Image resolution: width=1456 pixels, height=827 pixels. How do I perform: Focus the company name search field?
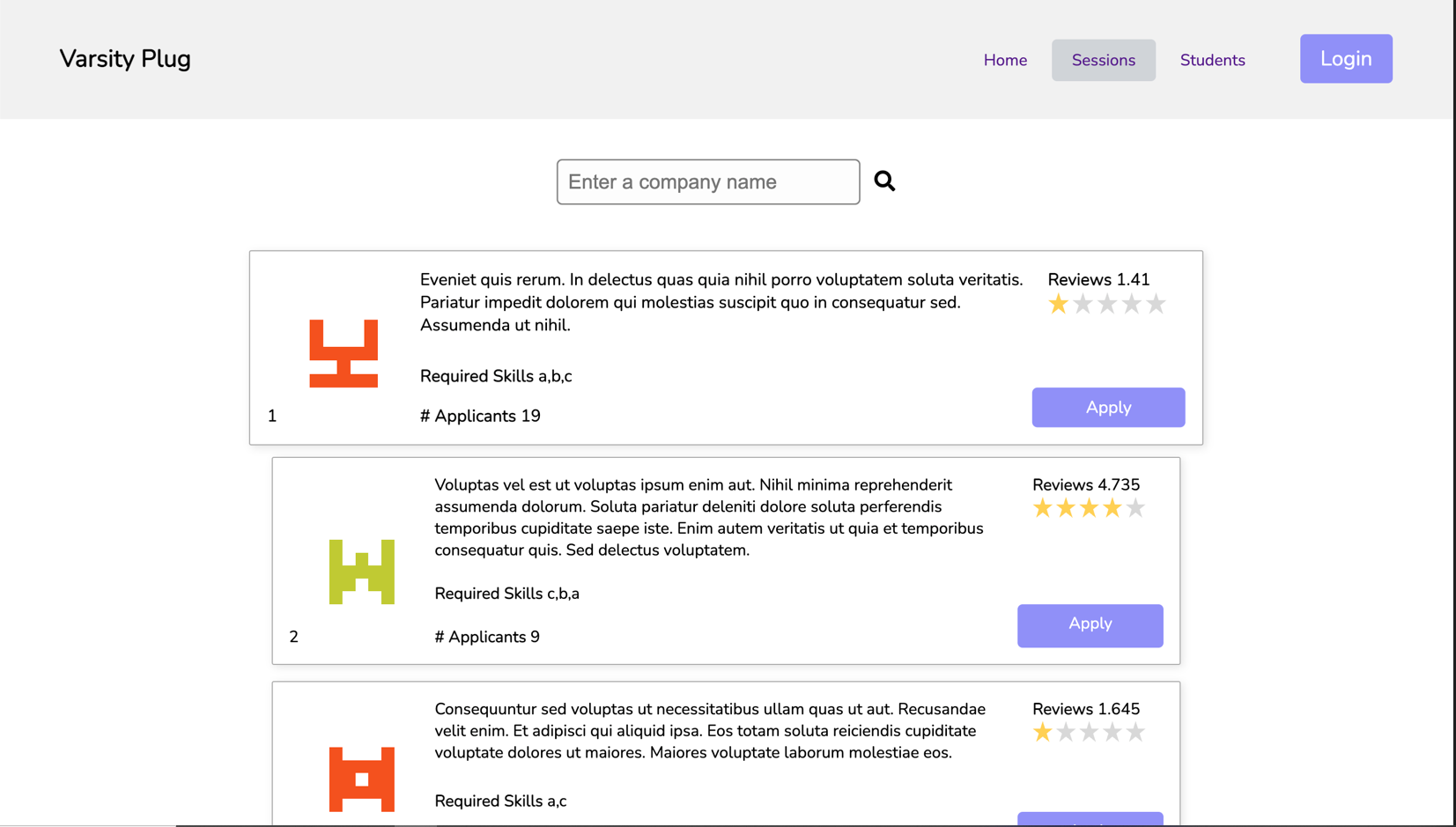(708, 181)
